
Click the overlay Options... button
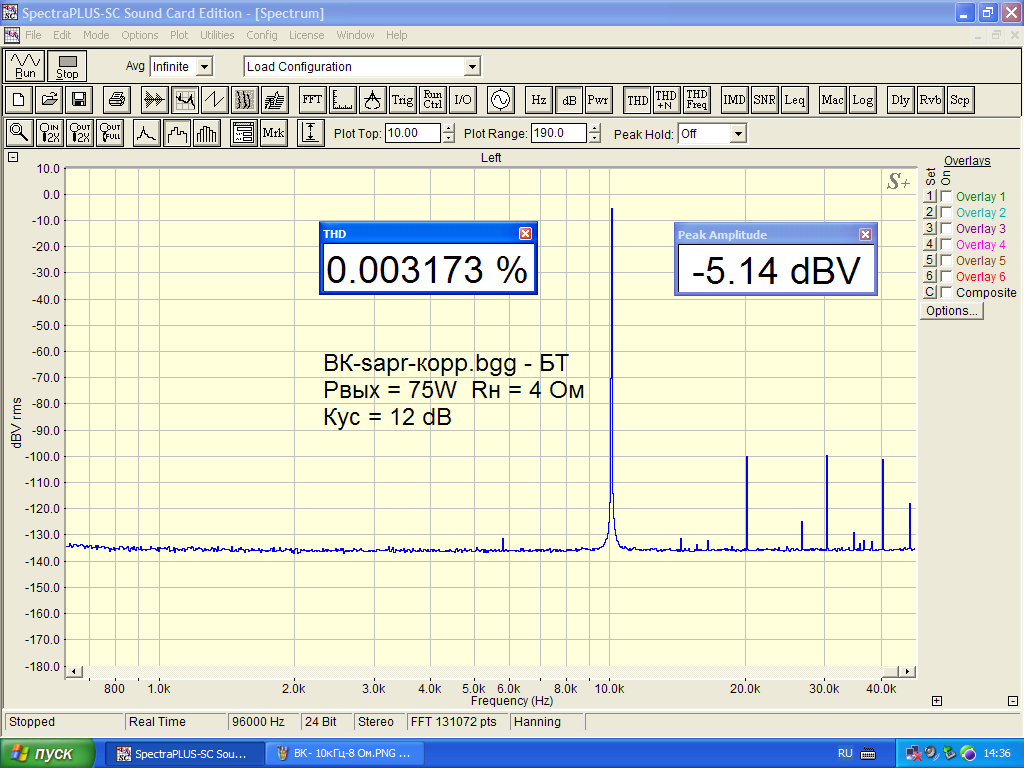click(952, 311)
